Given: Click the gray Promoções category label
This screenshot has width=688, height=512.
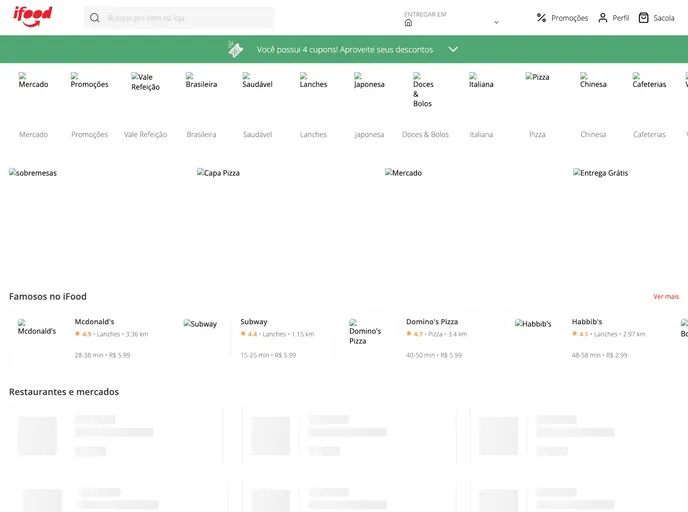Looking at the screenshot, I should pos(90,134).
